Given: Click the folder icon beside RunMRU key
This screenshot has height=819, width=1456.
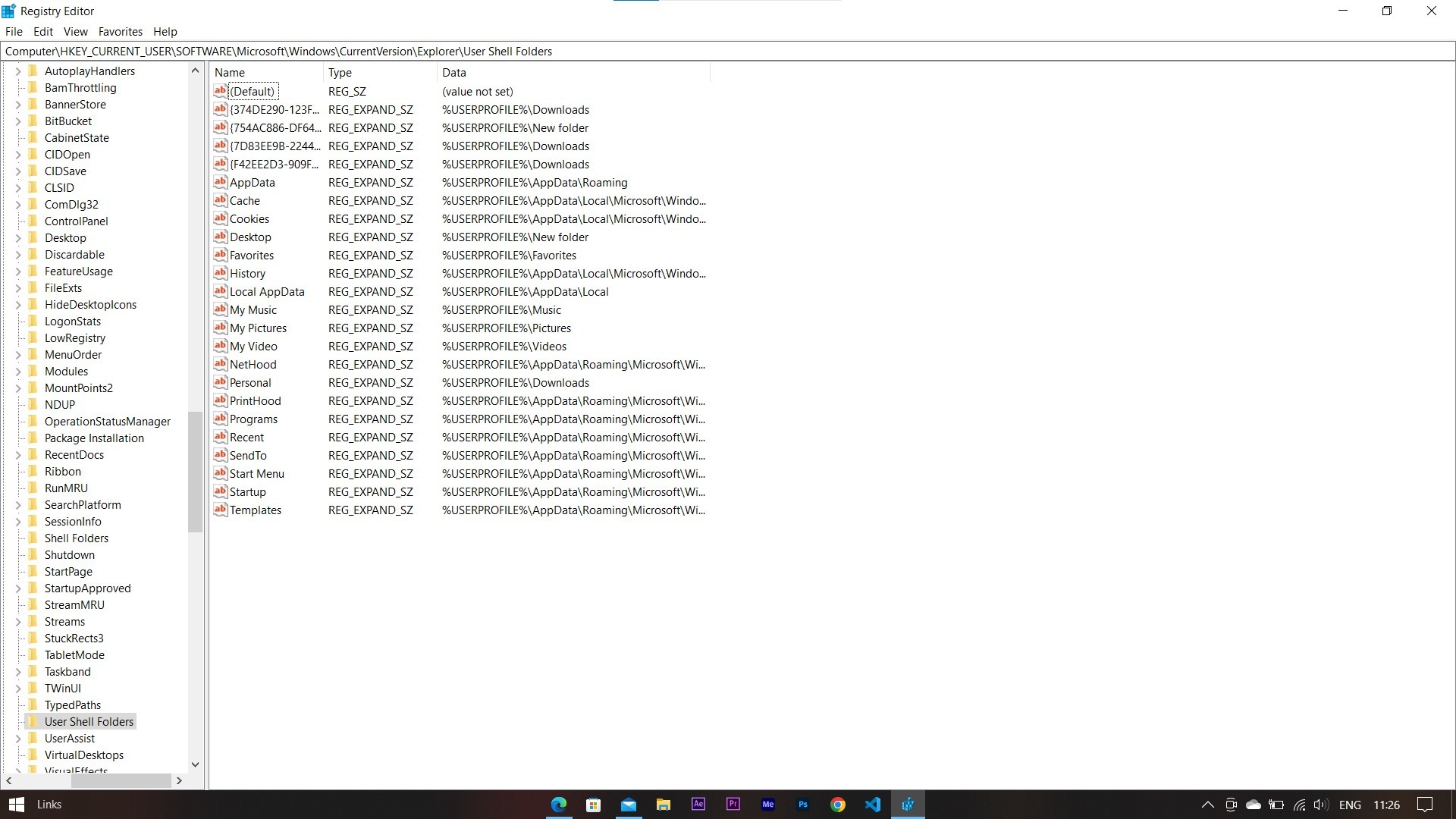Looking at the screenshot, I should (33, 488).
